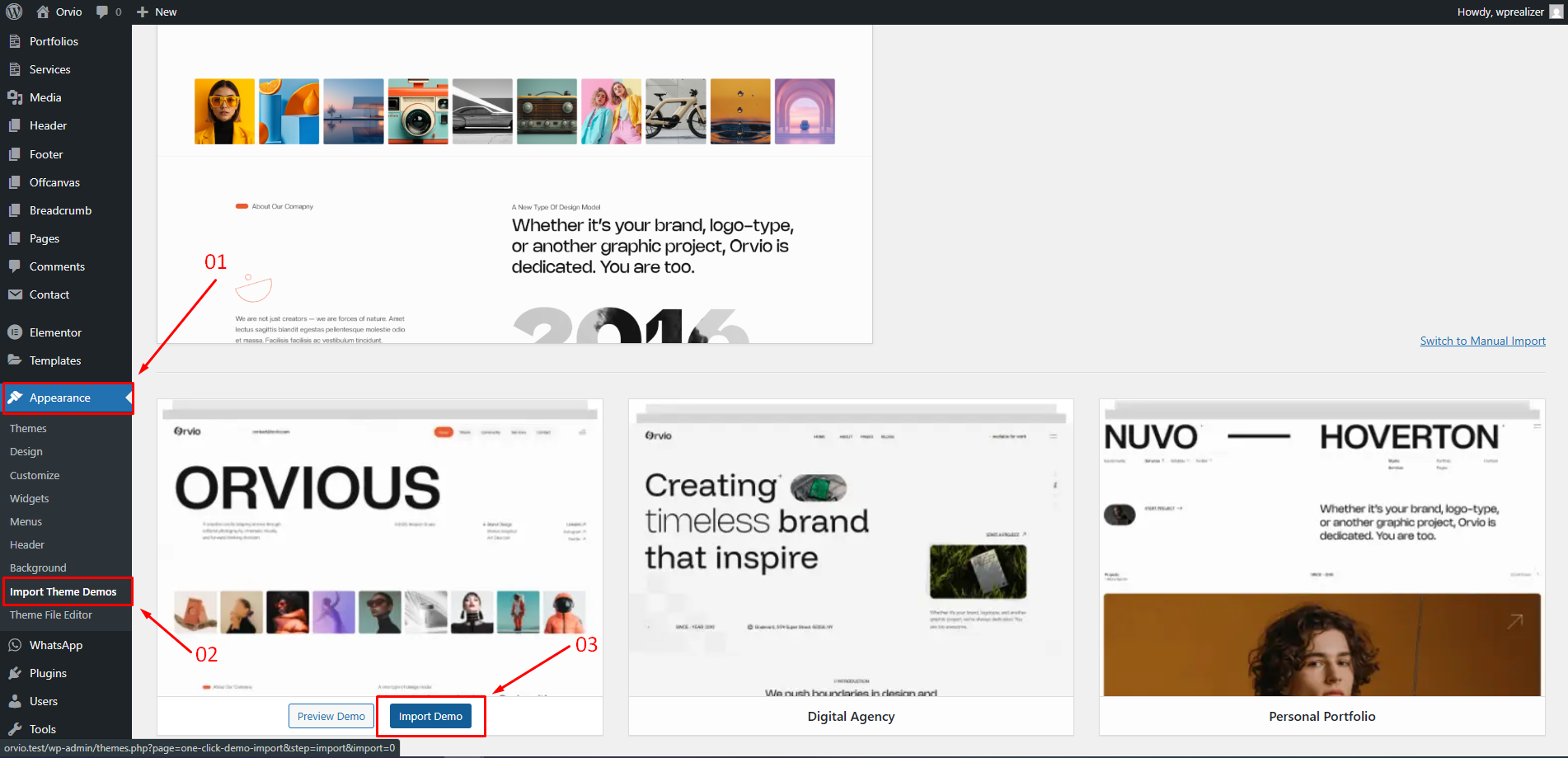Image resolution: width=1568 pixels, height=758 pixels.
Task: Click the New text in admin bar
Action: pos(166,12)
